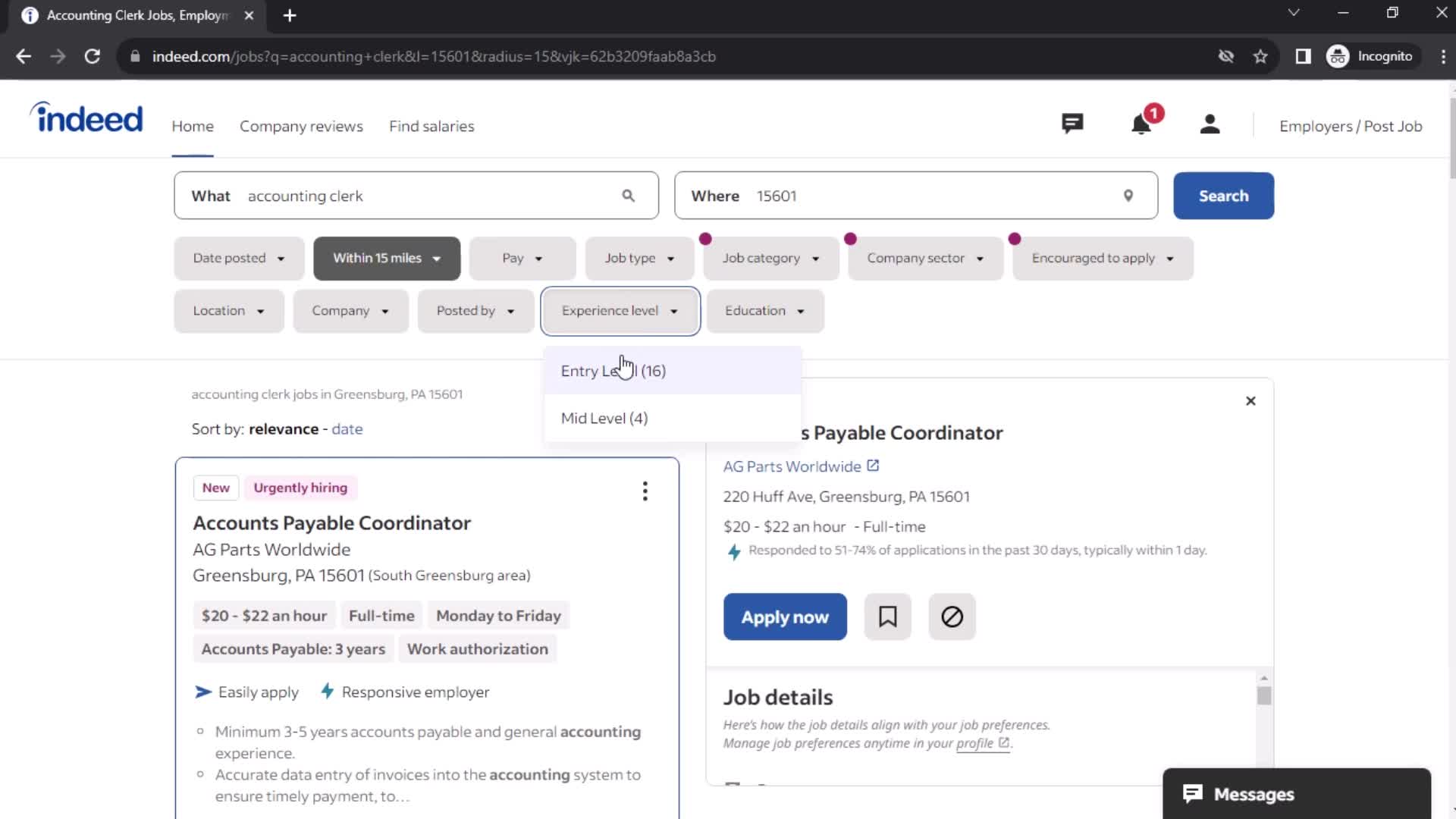The height and width of the screenshot is (819, 1456).
Task: Click Apply now button for Accounts Payable
Action: point(785,617)
